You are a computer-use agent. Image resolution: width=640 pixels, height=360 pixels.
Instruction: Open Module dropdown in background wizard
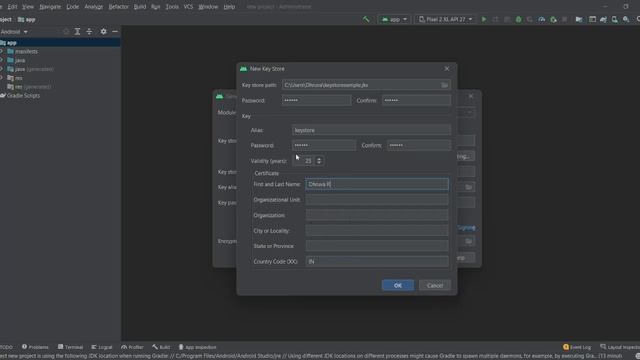469,112
